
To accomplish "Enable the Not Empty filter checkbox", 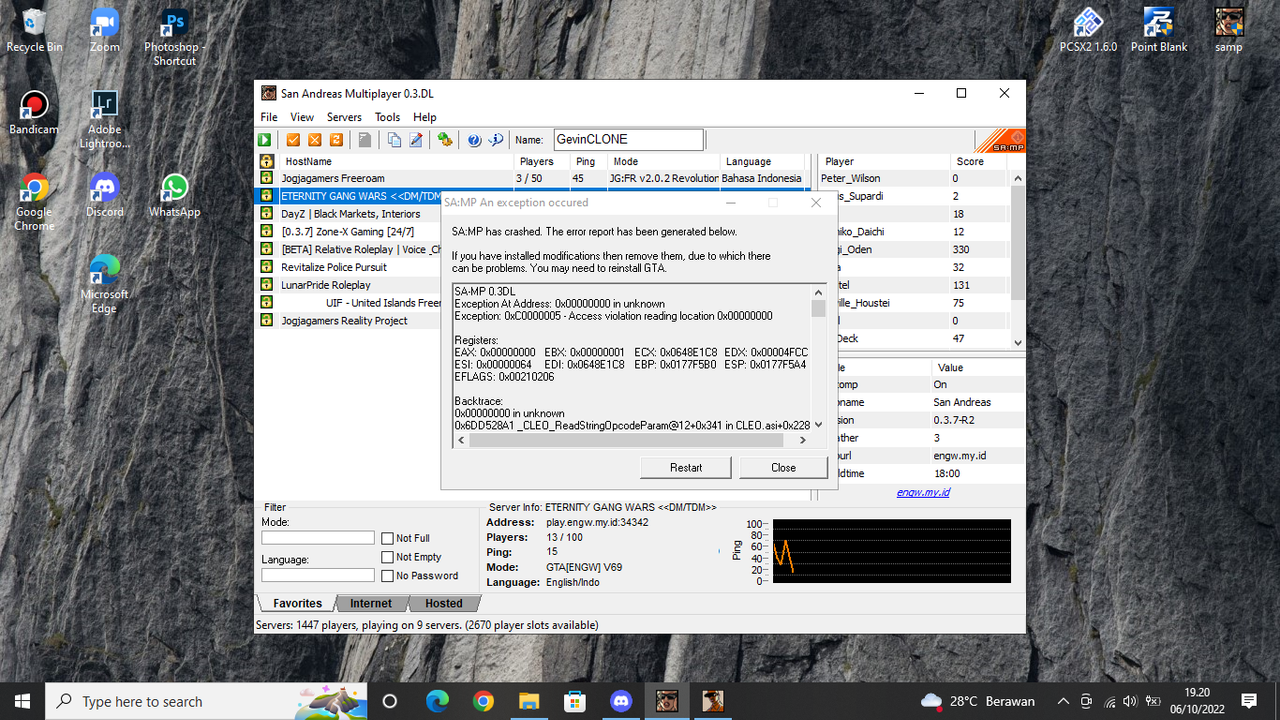I will tap(388, 557).
